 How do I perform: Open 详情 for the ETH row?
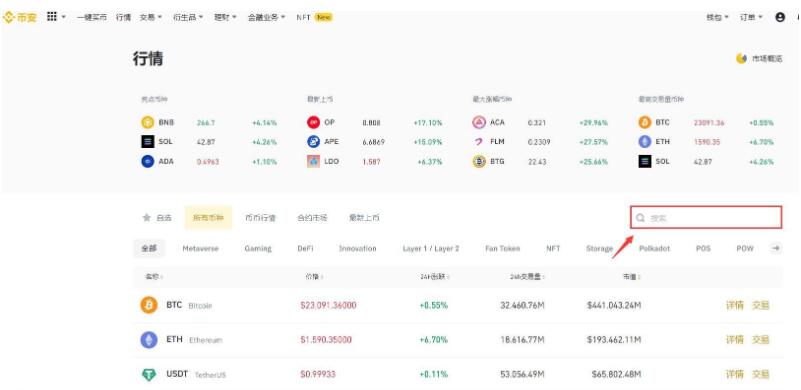(735, 339)
